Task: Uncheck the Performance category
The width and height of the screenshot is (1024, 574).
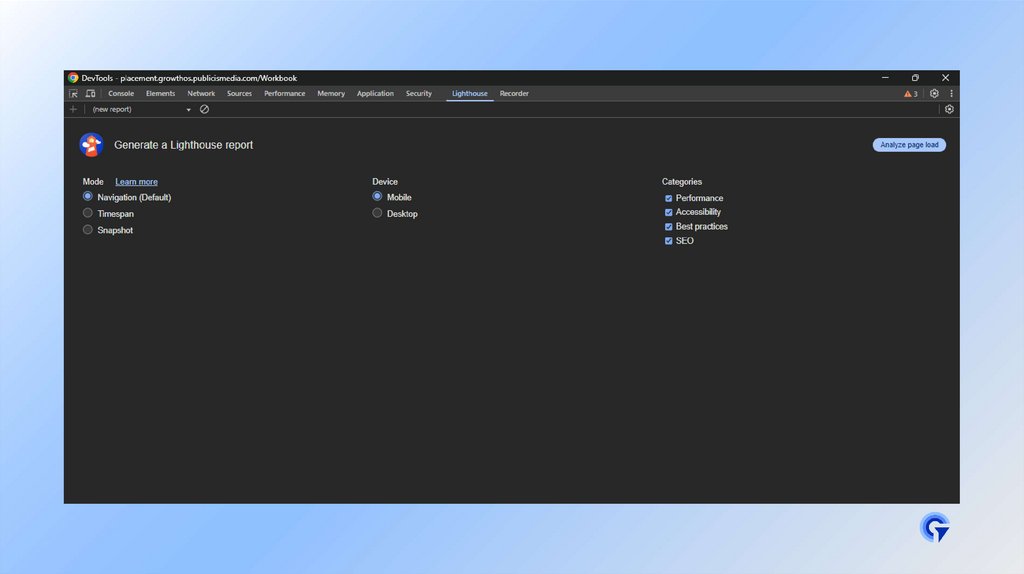Action: click(x=668, y=198)
